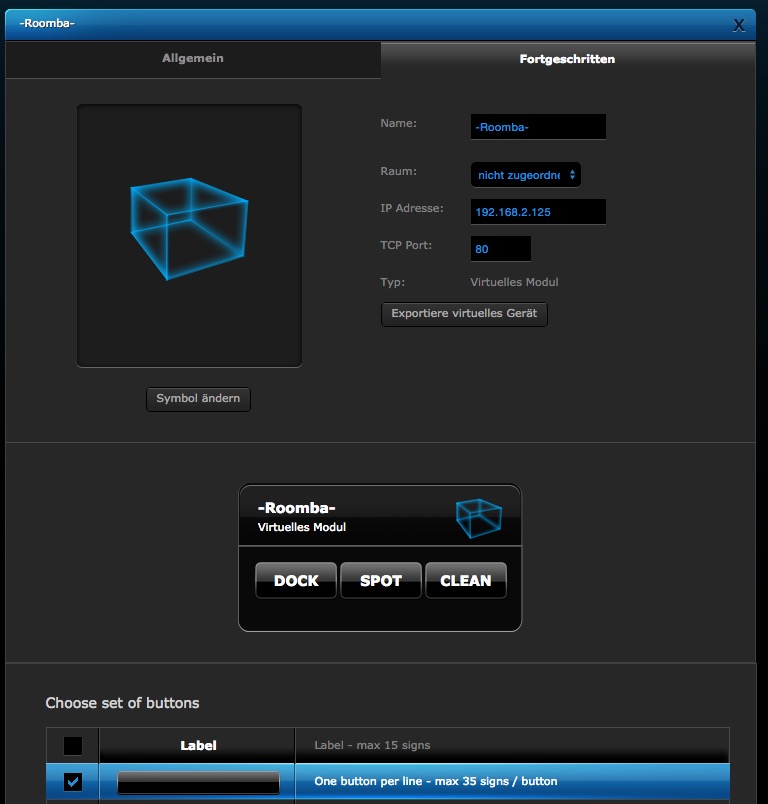This screenshot has width=768, height=804.
Task: Enable the unchecked checkbox in the Label row
Action: tap(73, 746)
